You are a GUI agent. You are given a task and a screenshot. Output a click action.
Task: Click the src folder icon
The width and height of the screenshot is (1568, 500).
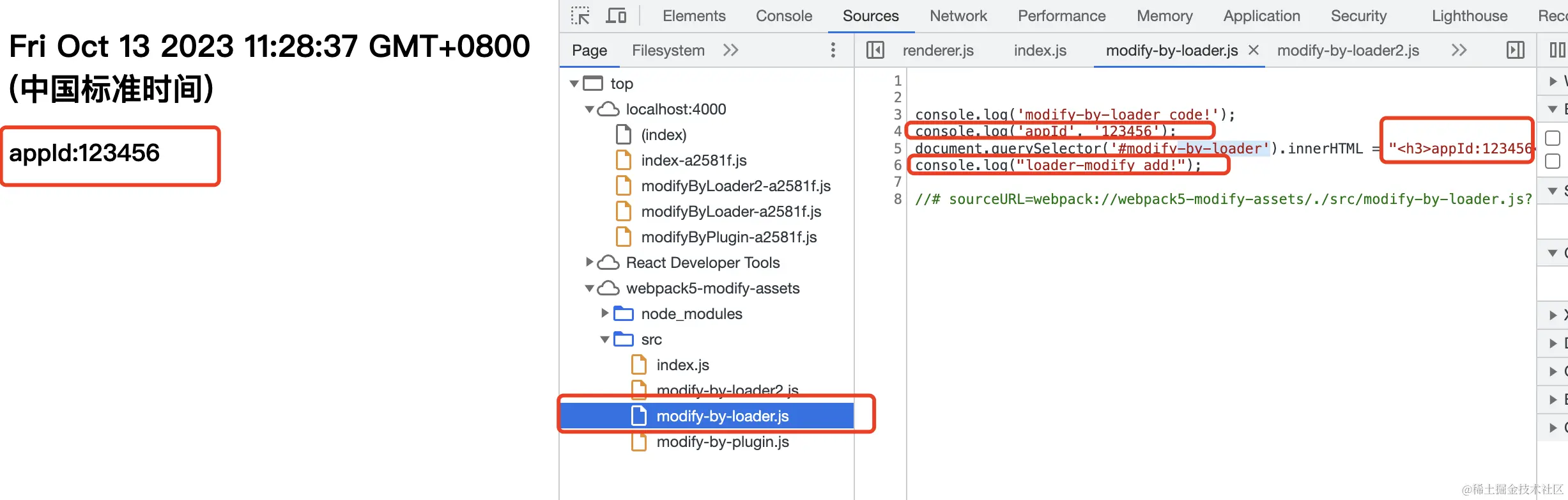pos(624,340)
